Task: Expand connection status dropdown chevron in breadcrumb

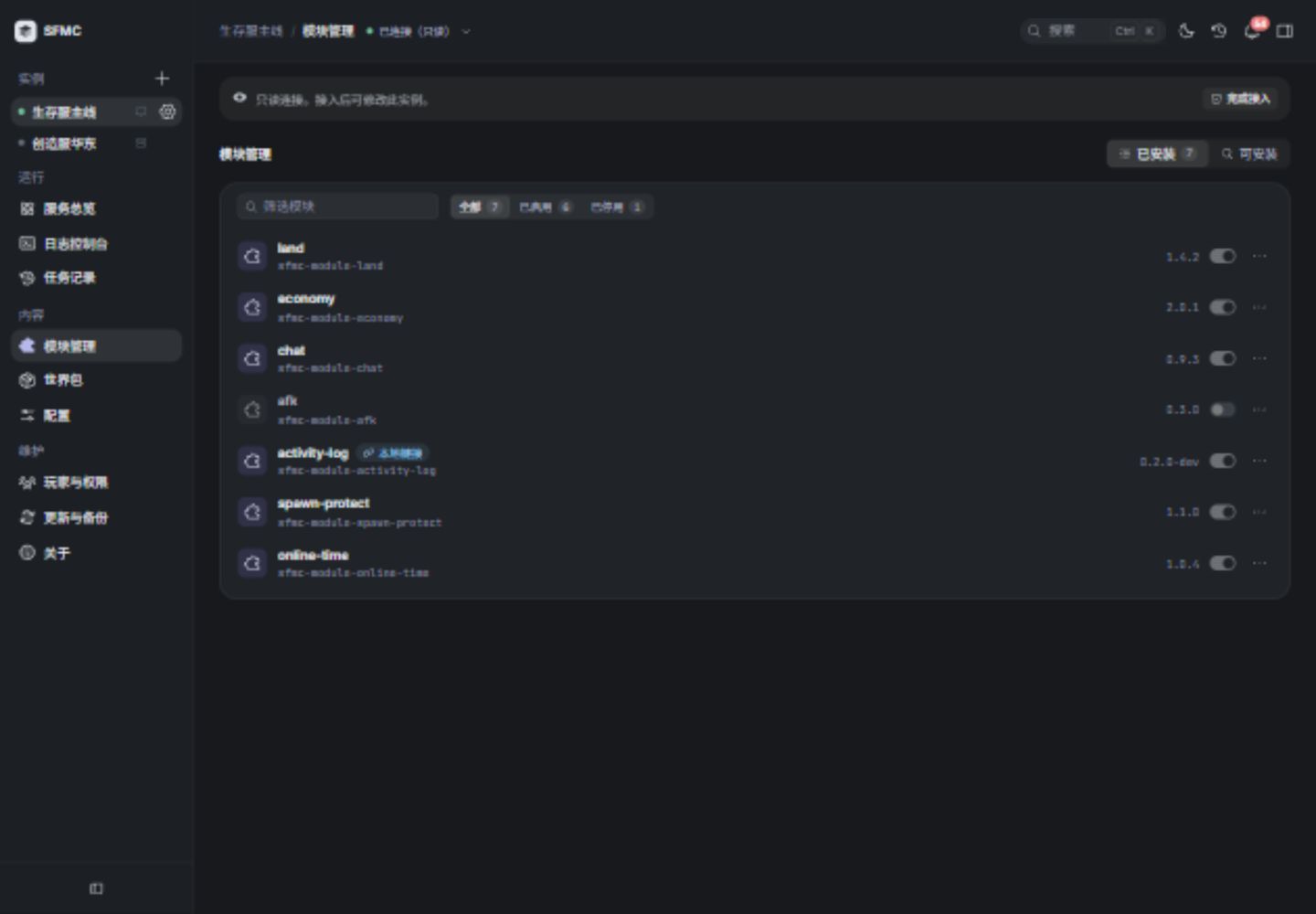Action: pos(466,31)
